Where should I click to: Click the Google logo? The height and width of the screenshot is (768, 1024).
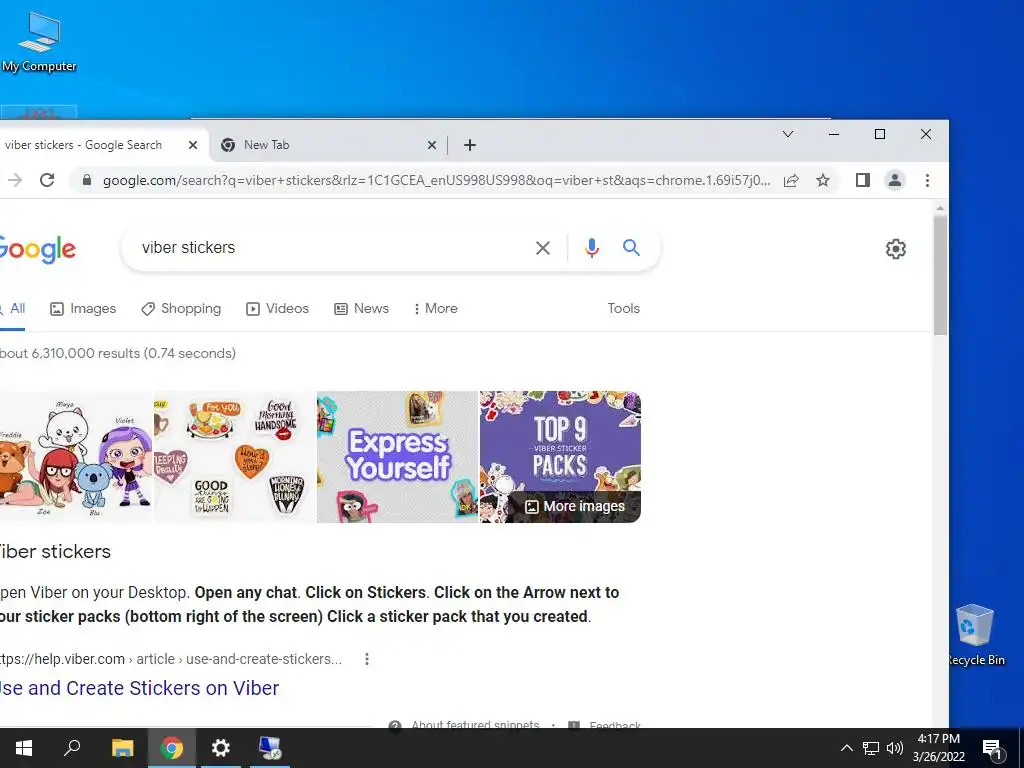click(x=37, y=249)
